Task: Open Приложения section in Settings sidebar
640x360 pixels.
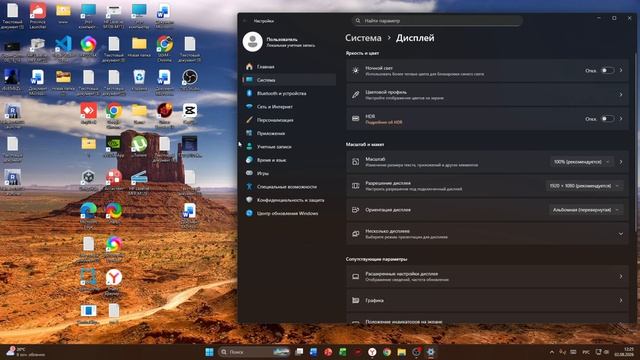Action: point(289,133)
